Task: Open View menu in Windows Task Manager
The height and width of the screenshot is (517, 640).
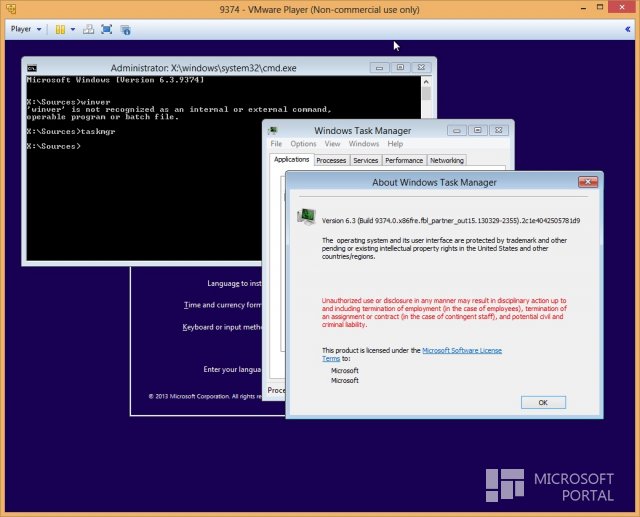Action: (x=332, y=144)
